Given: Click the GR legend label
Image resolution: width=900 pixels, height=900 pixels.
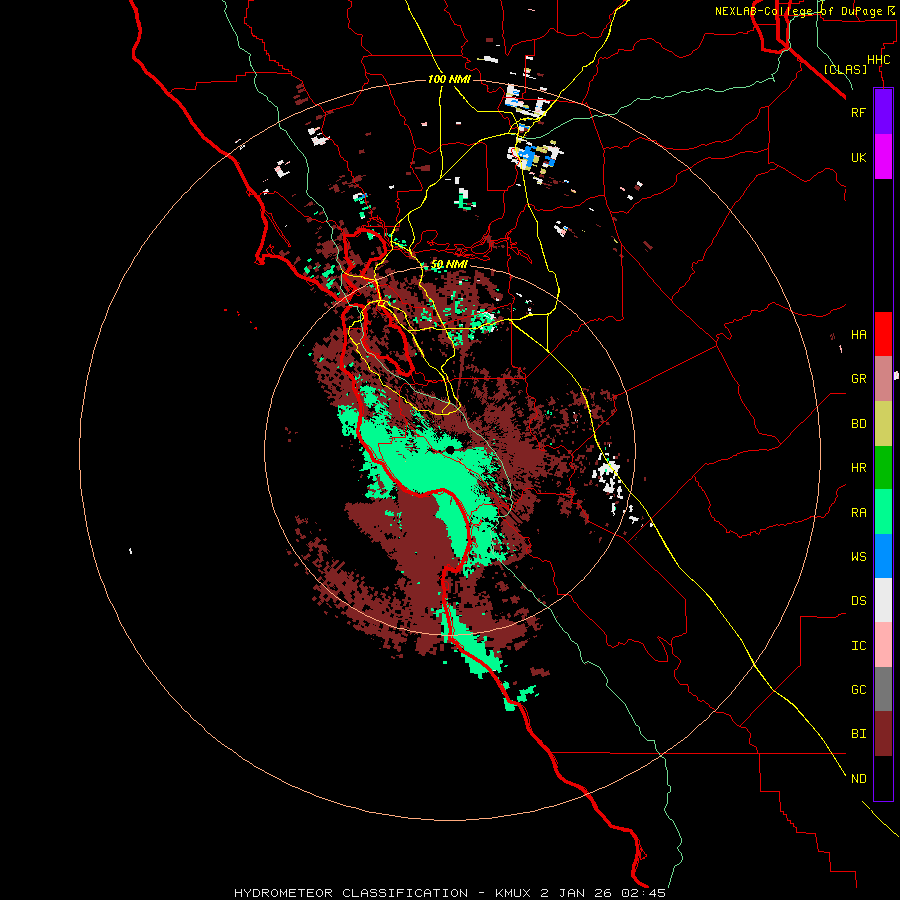Looking at the screenshot, I should click(x=858, y=379).
